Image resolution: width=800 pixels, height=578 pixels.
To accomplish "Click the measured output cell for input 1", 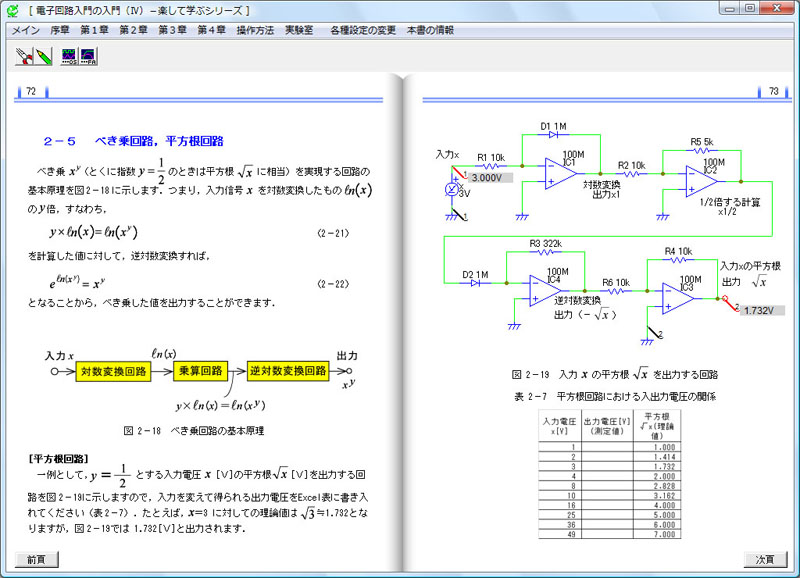I will click(x=607, y=447).
